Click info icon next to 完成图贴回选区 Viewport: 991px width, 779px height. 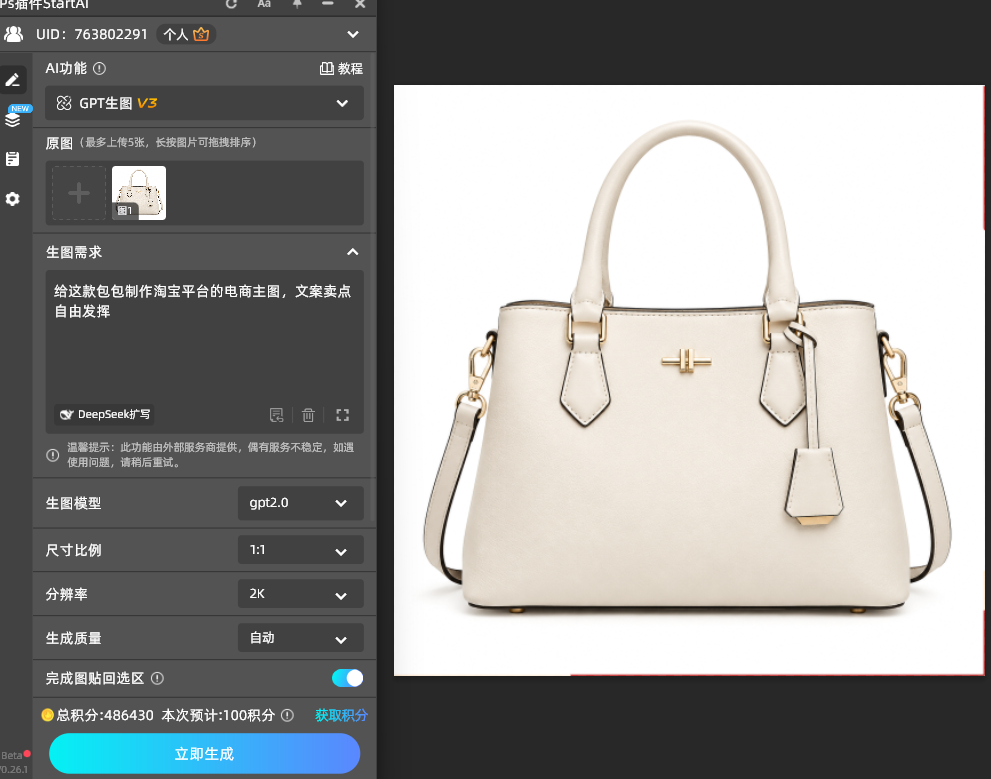tap(158, 678)
